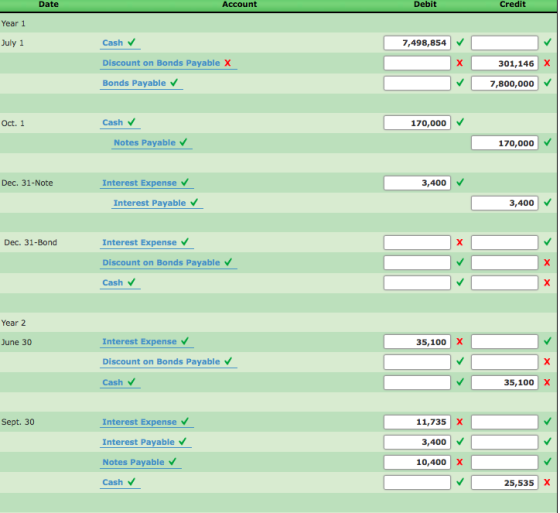Click the Debit column header
This screenshot has width=560, height=513.
pyautogui.click(x=425, y=4)
